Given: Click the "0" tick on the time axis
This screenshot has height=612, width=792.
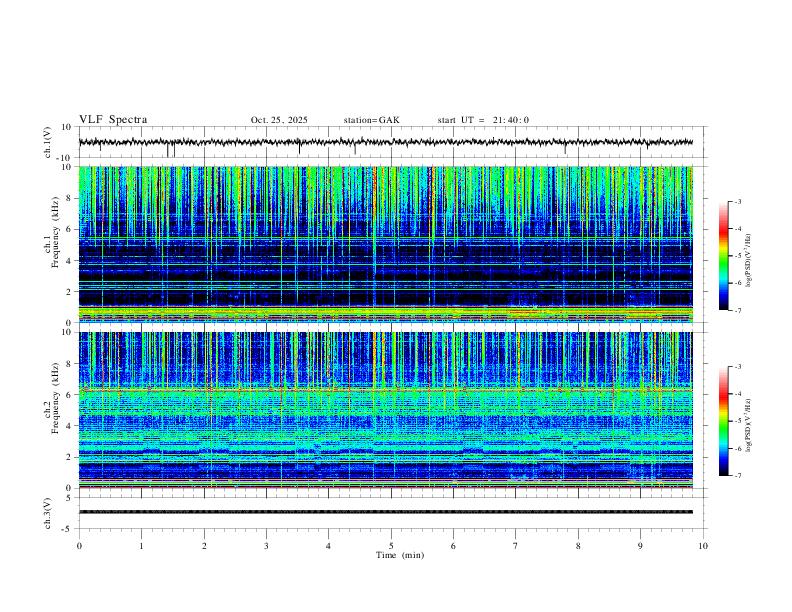Looking at the screenshot, I should point(79,546).
